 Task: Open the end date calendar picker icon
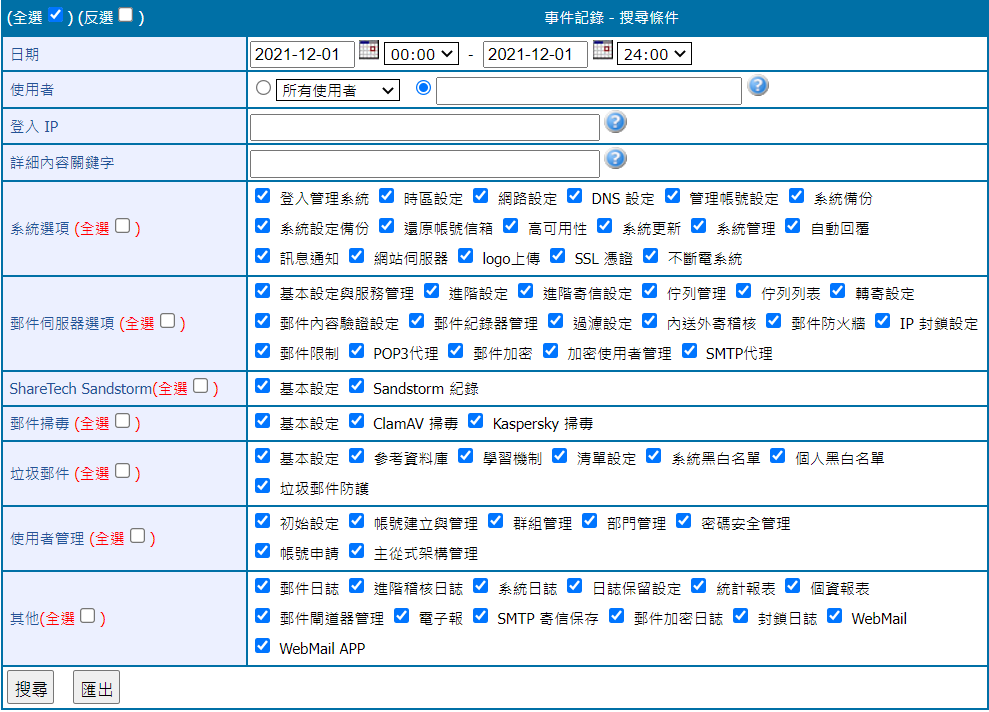[x=602, y=50]
